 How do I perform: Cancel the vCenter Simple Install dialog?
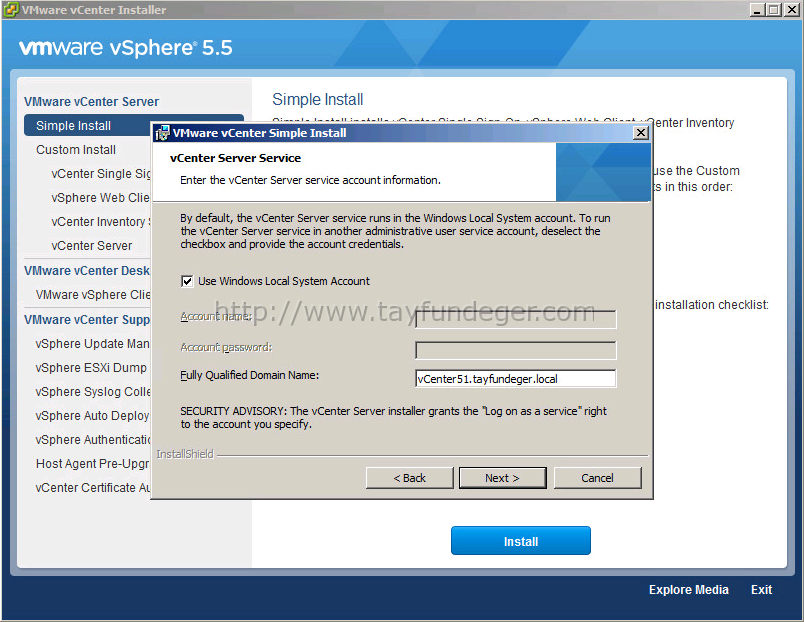(597, 478)
